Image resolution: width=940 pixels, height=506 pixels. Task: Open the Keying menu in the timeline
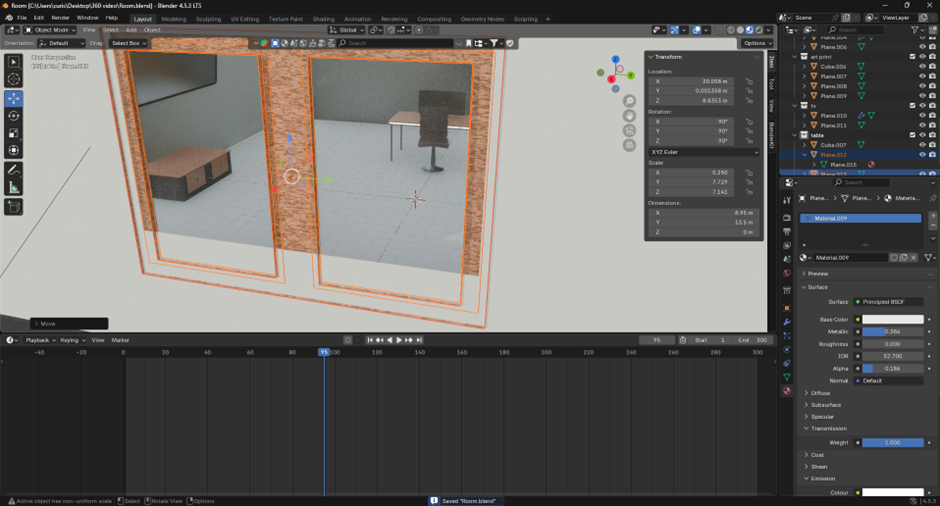click(x=70, y=340)
